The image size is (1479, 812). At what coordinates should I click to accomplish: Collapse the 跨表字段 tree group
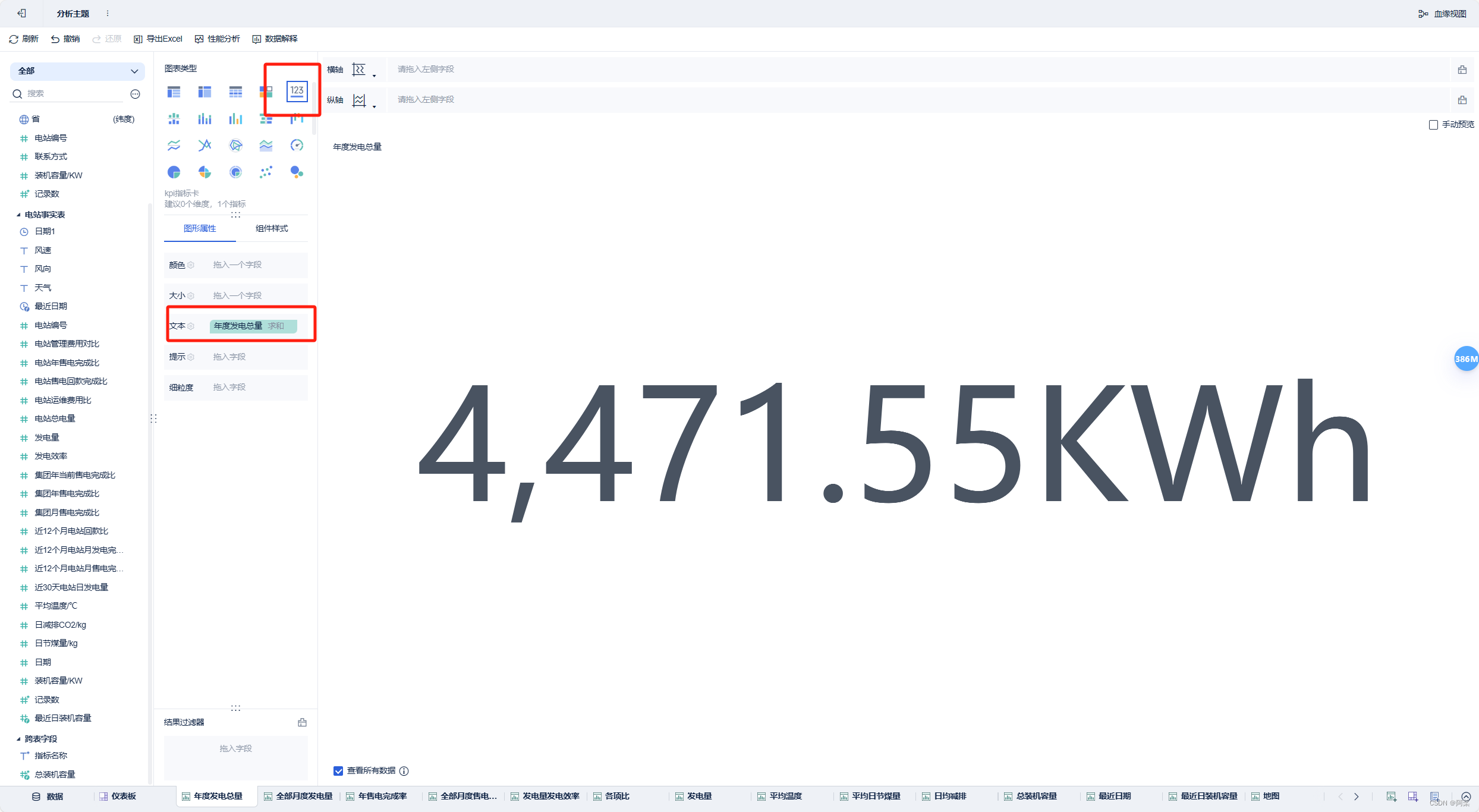point(18,739)
